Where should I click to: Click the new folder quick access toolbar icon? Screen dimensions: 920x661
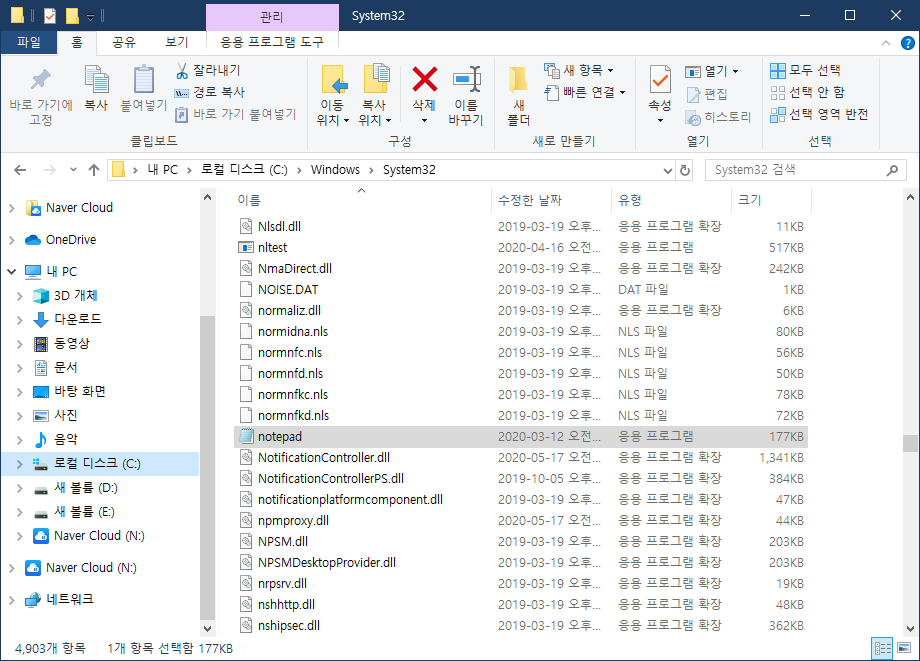pos(72,16)
